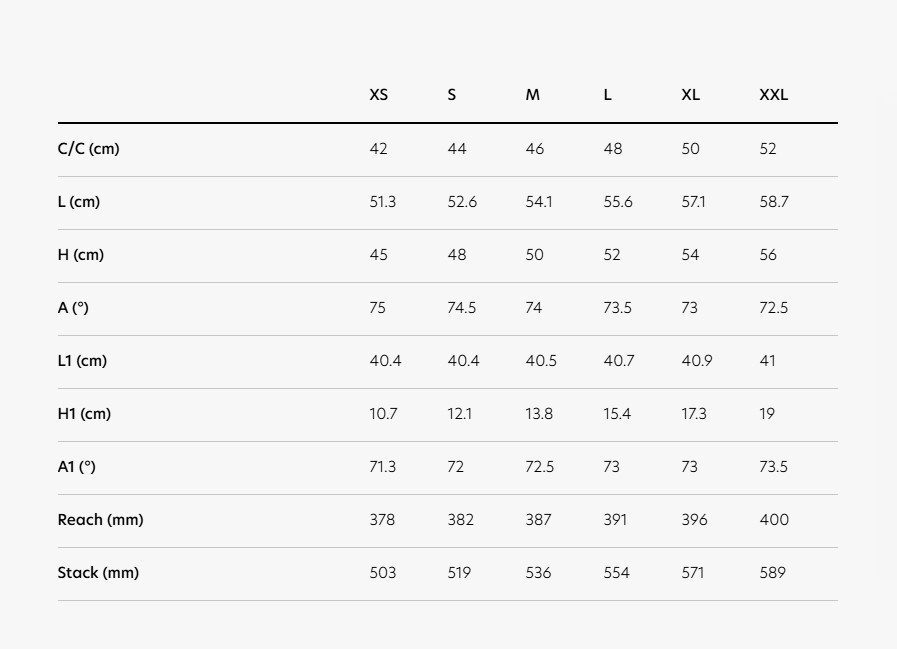The height and width of the screenshot is (649, 897).
Task: Select the XS size column header
Action: [378, 95]
